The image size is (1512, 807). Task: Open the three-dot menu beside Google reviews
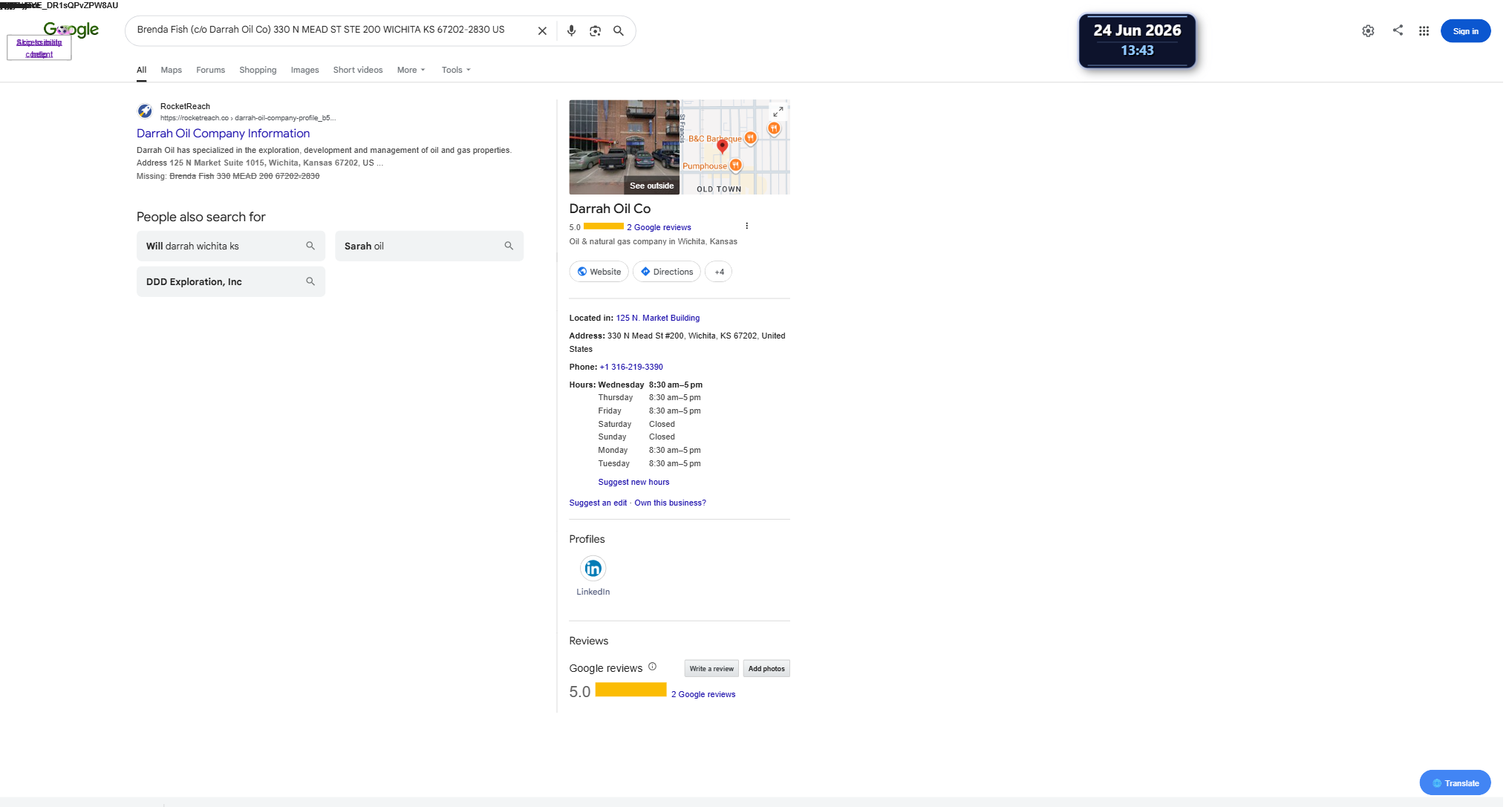coord(746,226)
